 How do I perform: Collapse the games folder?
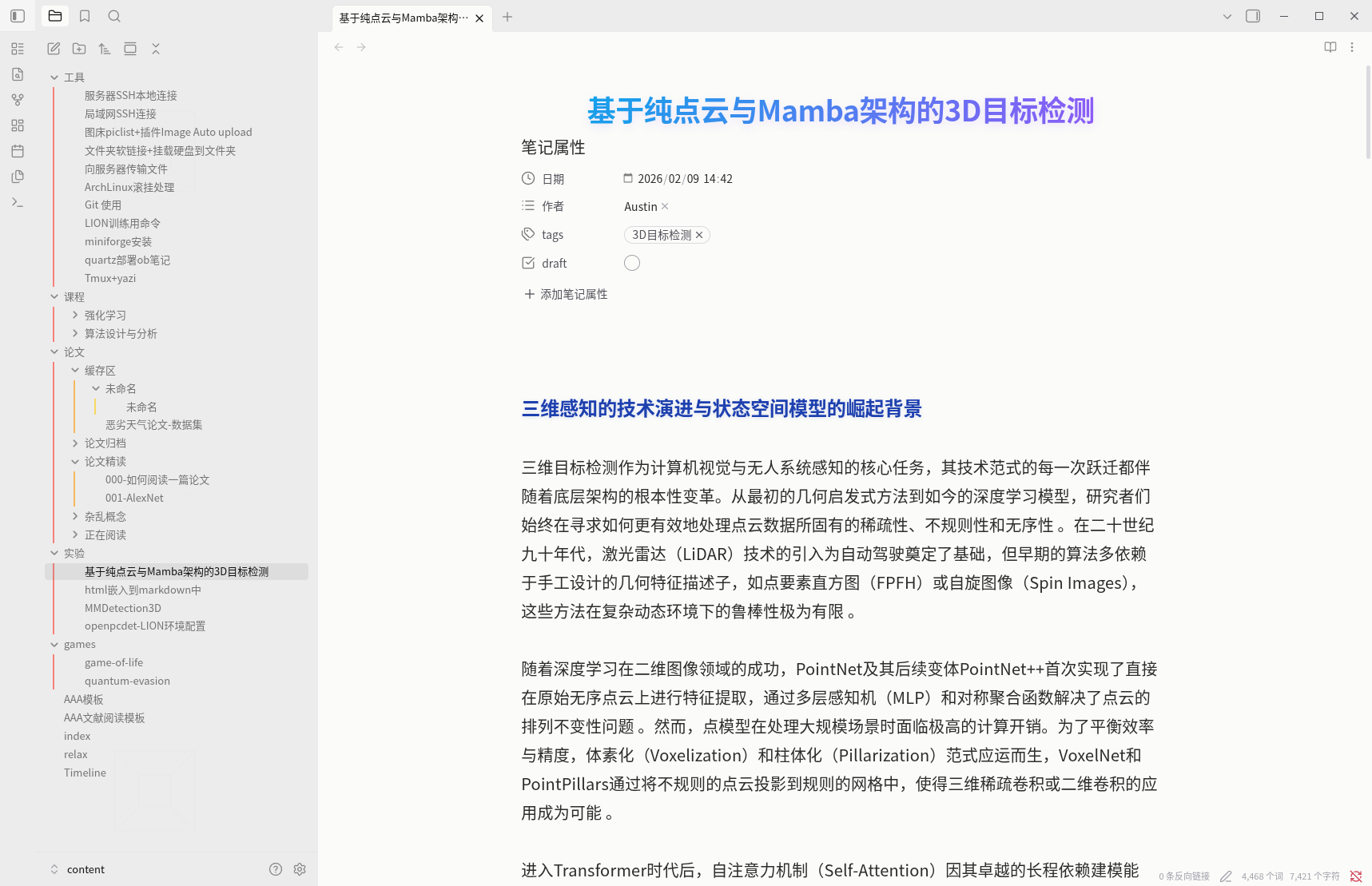click(54, 644)
